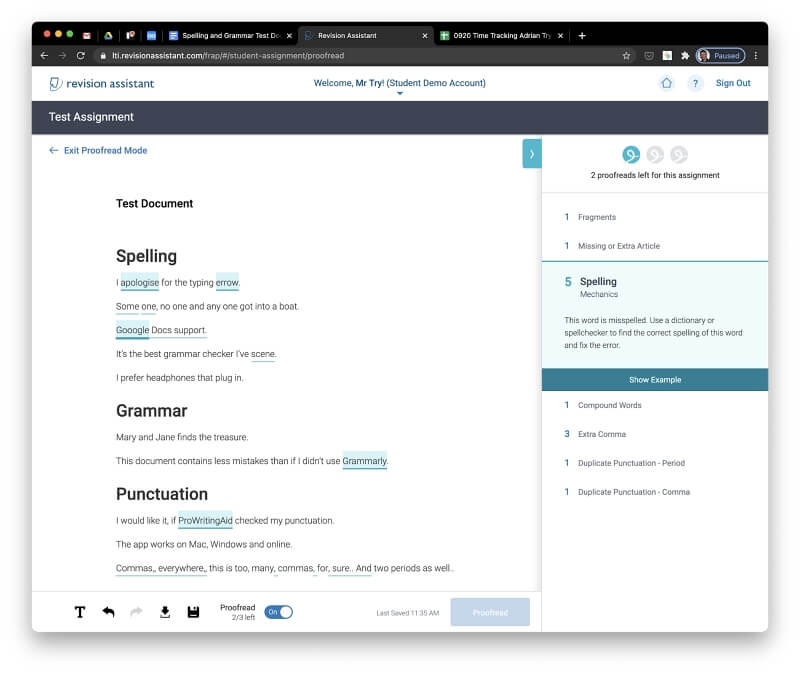Reload the page in the browser
800x674 pixels.
coord(80,56)
